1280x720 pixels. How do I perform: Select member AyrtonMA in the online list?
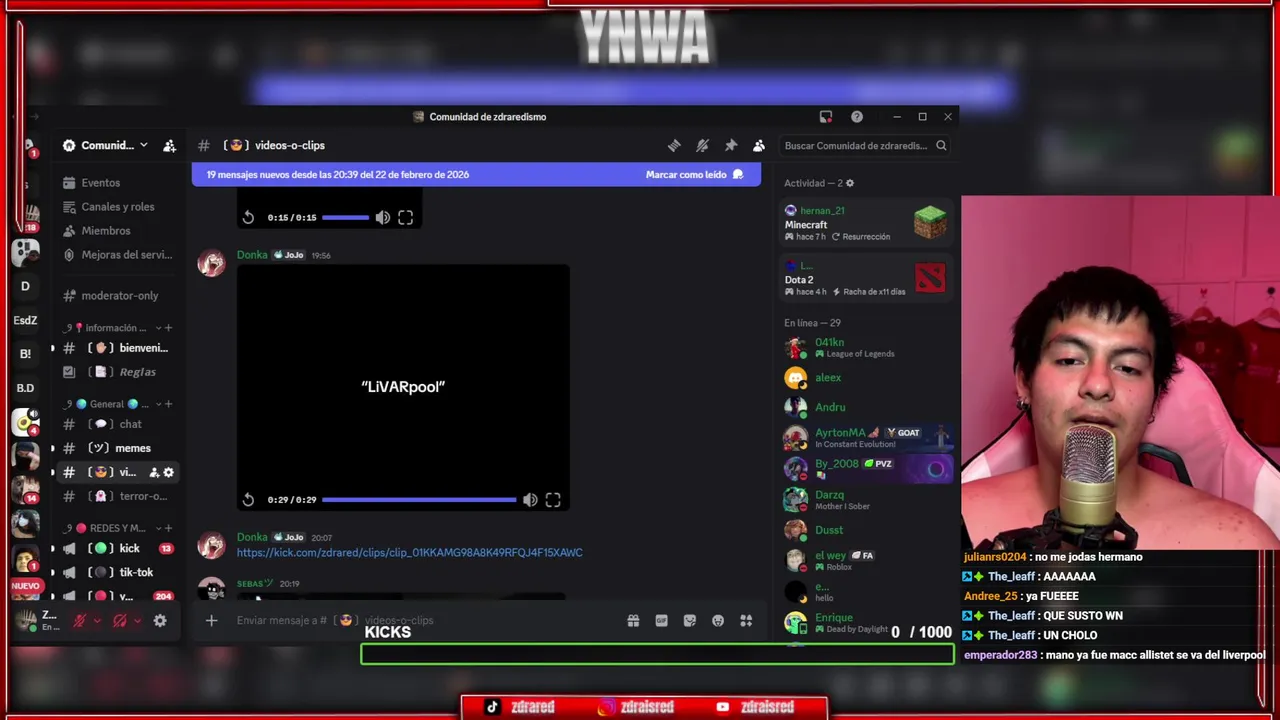[x=865, y=438]
